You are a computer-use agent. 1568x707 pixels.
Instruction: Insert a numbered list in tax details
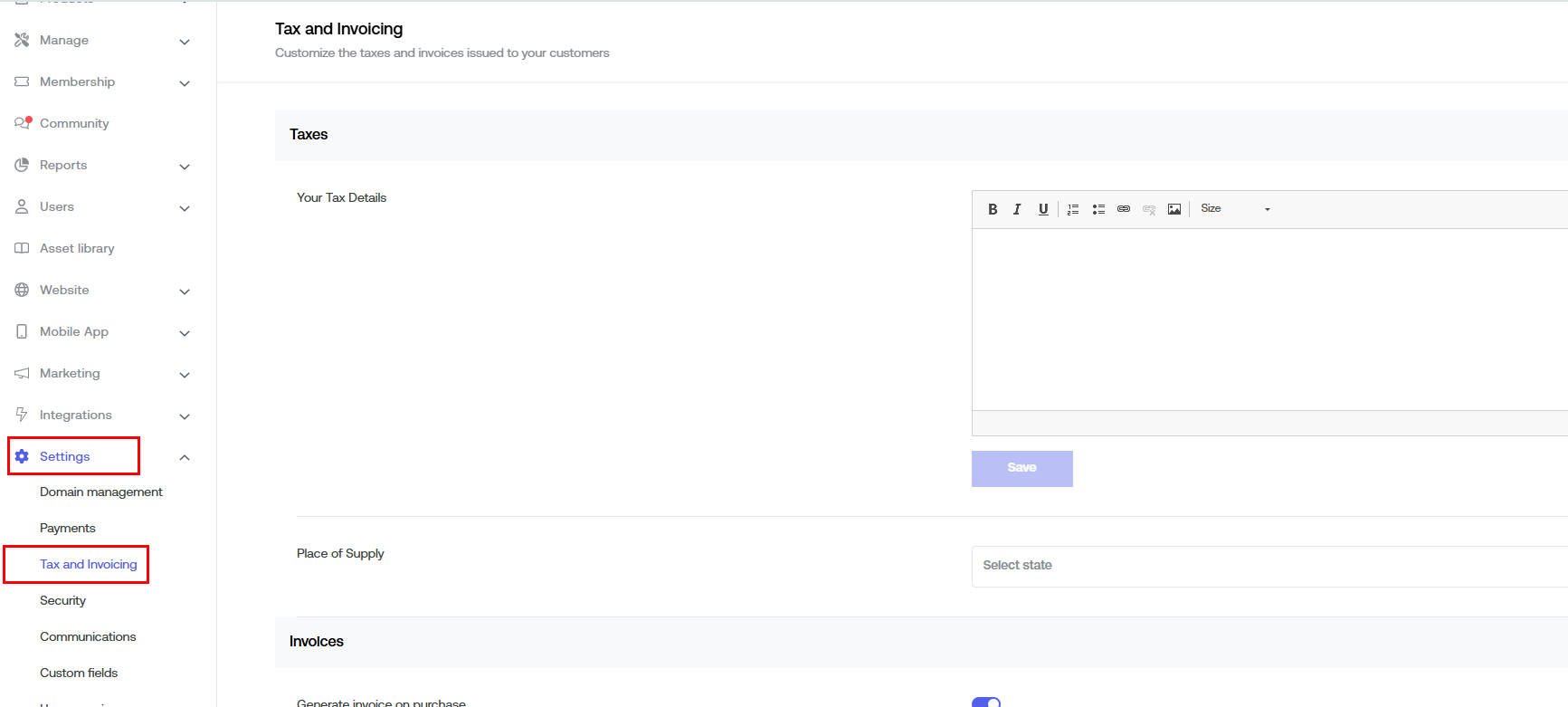pyautogui.click(x=1073, y=209)
